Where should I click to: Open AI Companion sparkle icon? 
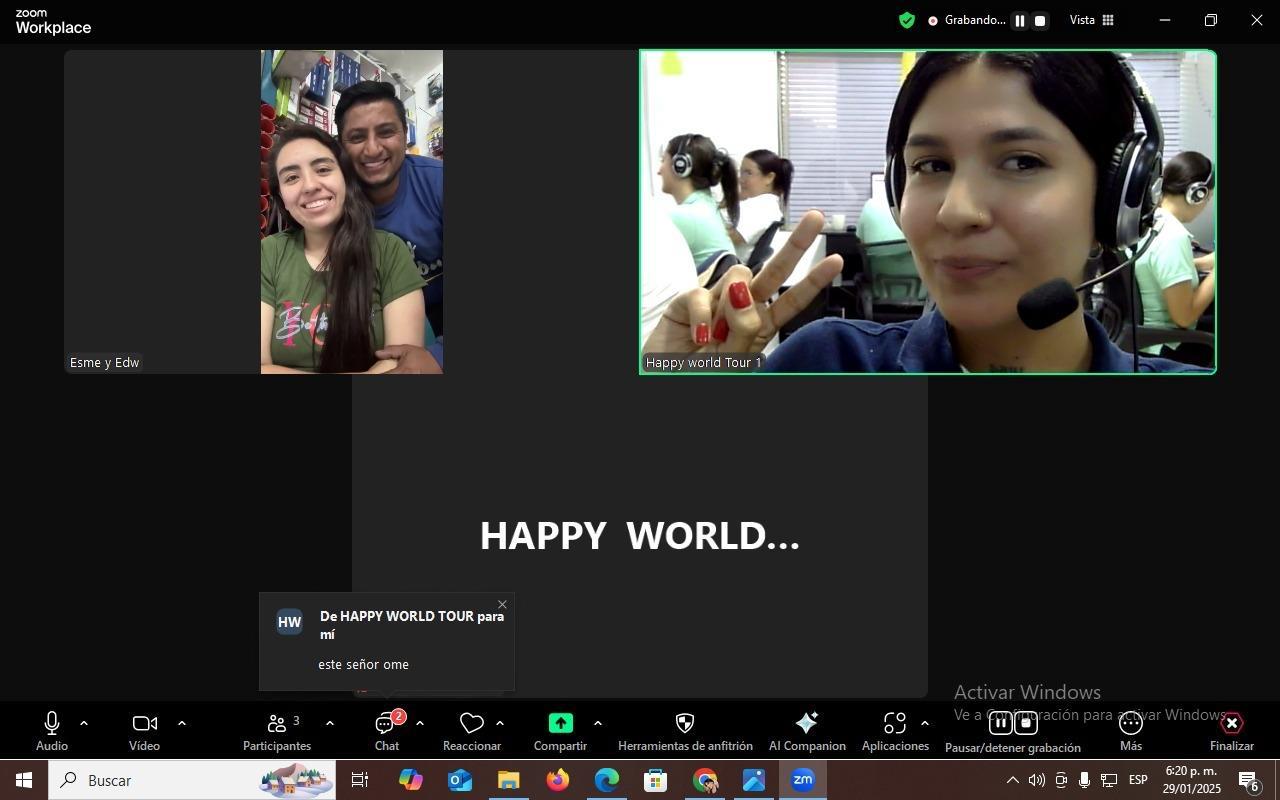[807, 731]
